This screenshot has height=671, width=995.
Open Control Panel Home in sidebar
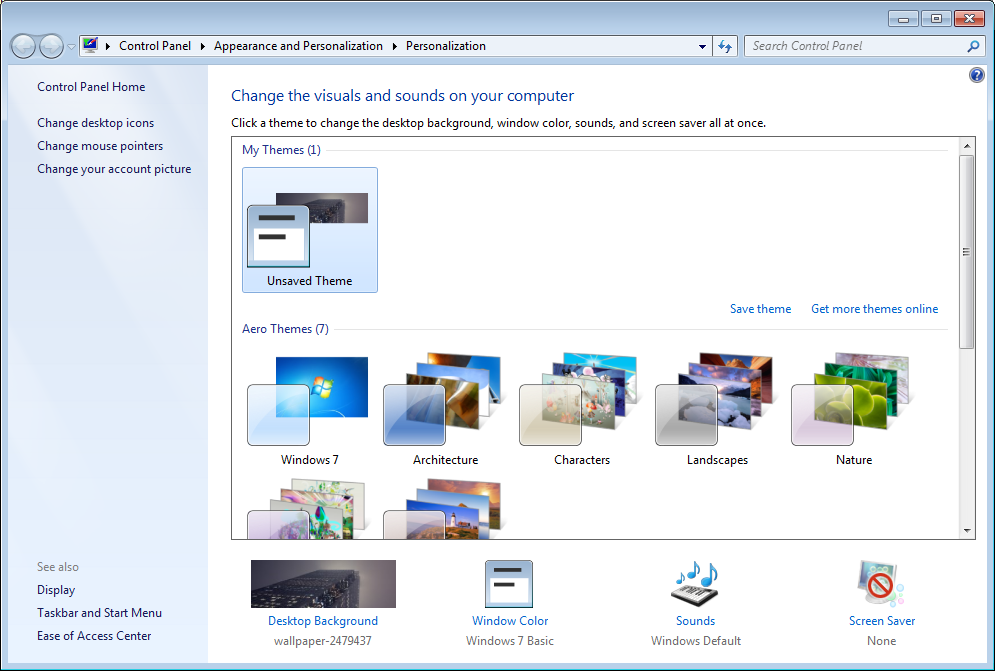pos(91,87)
